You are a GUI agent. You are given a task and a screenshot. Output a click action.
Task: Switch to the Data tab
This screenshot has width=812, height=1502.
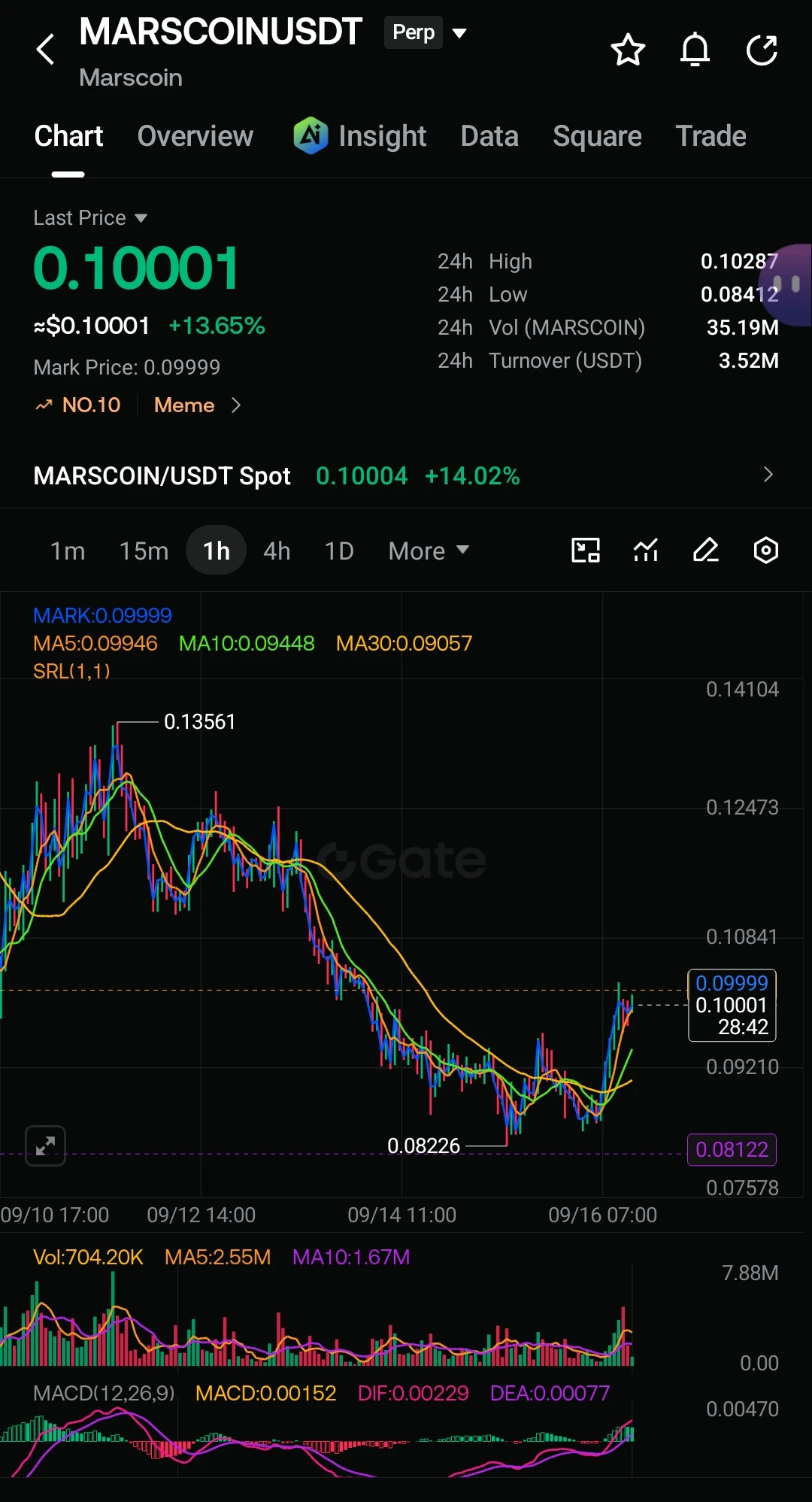coord(489,136)
